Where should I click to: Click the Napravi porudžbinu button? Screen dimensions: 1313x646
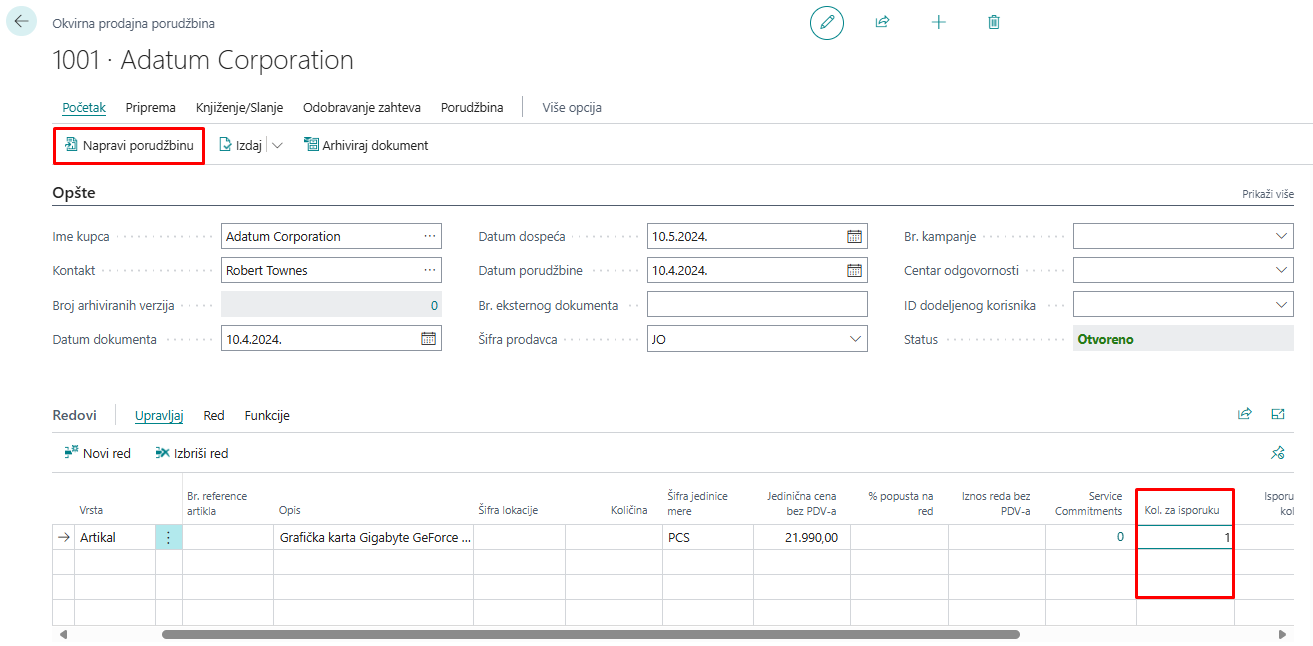pos(128,146)
